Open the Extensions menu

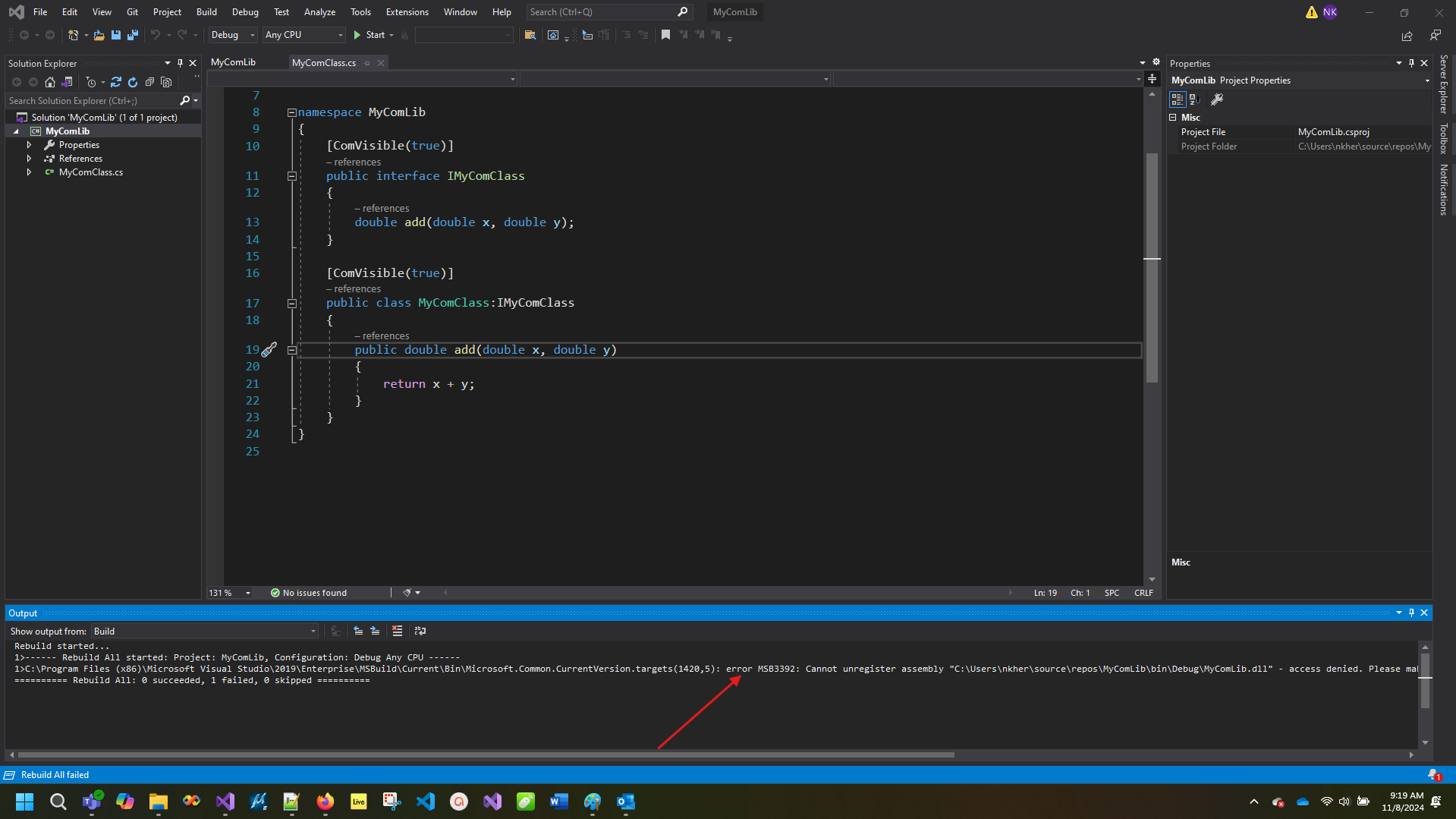point(407,12)
